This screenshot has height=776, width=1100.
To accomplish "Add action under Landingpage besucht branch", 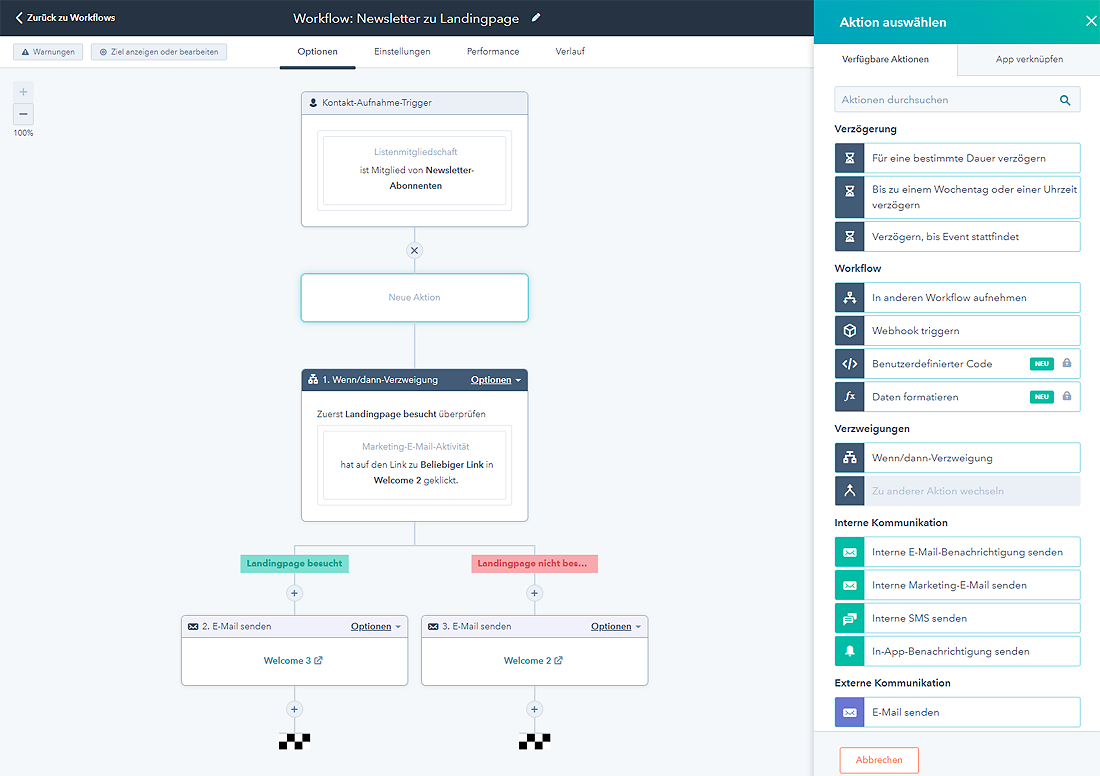I will [295, 594].
